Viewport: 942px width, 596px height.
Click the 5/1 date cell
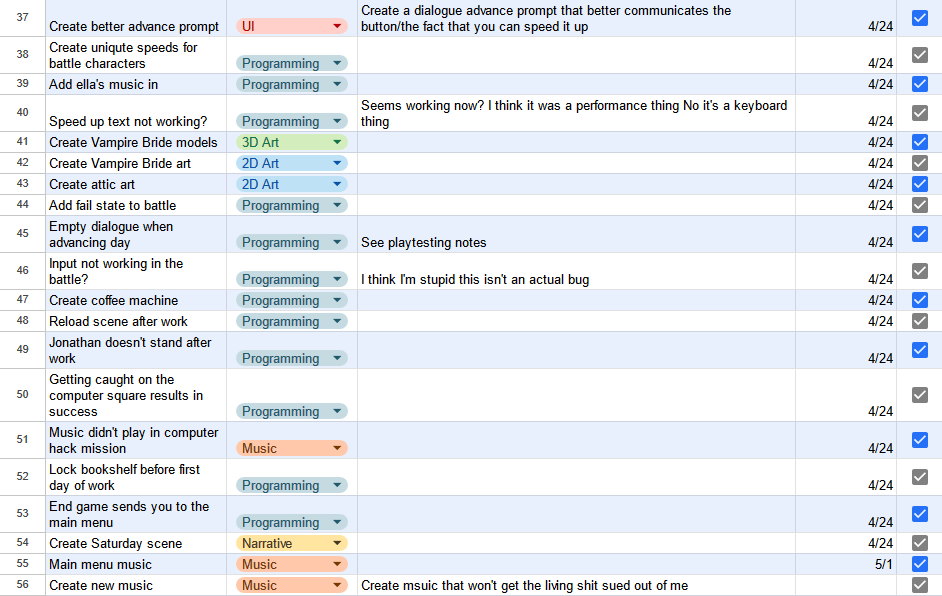pyautogui.click(x=845, y=564)
